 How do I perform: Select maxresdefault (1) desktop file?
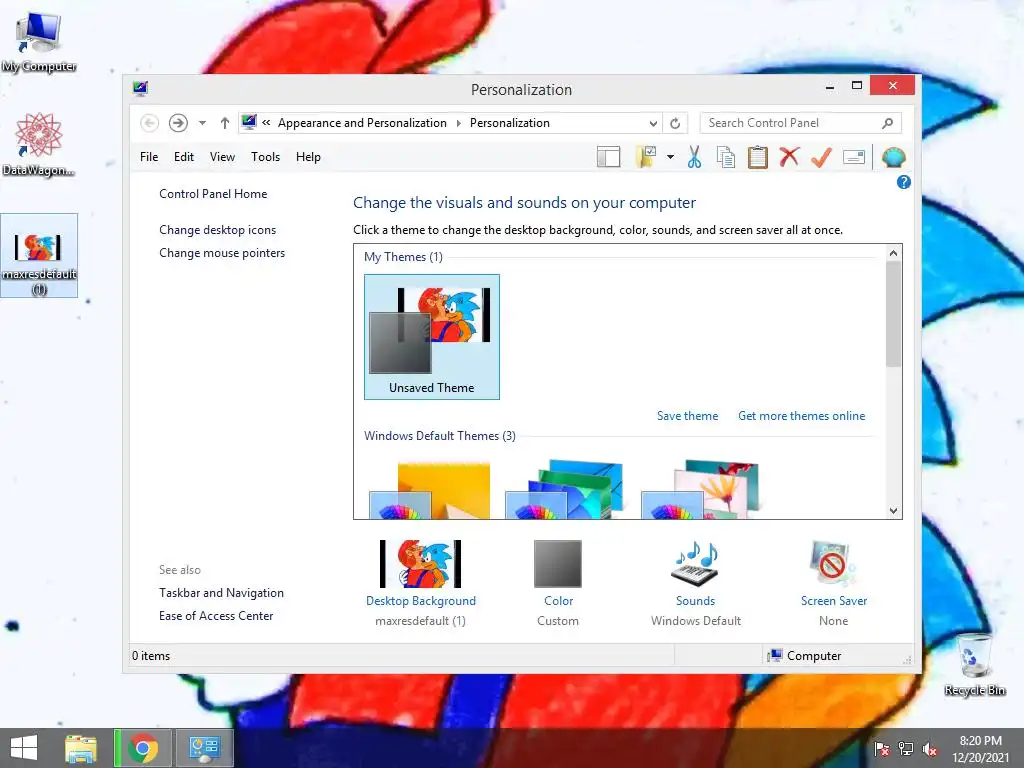tap(39, 256)
